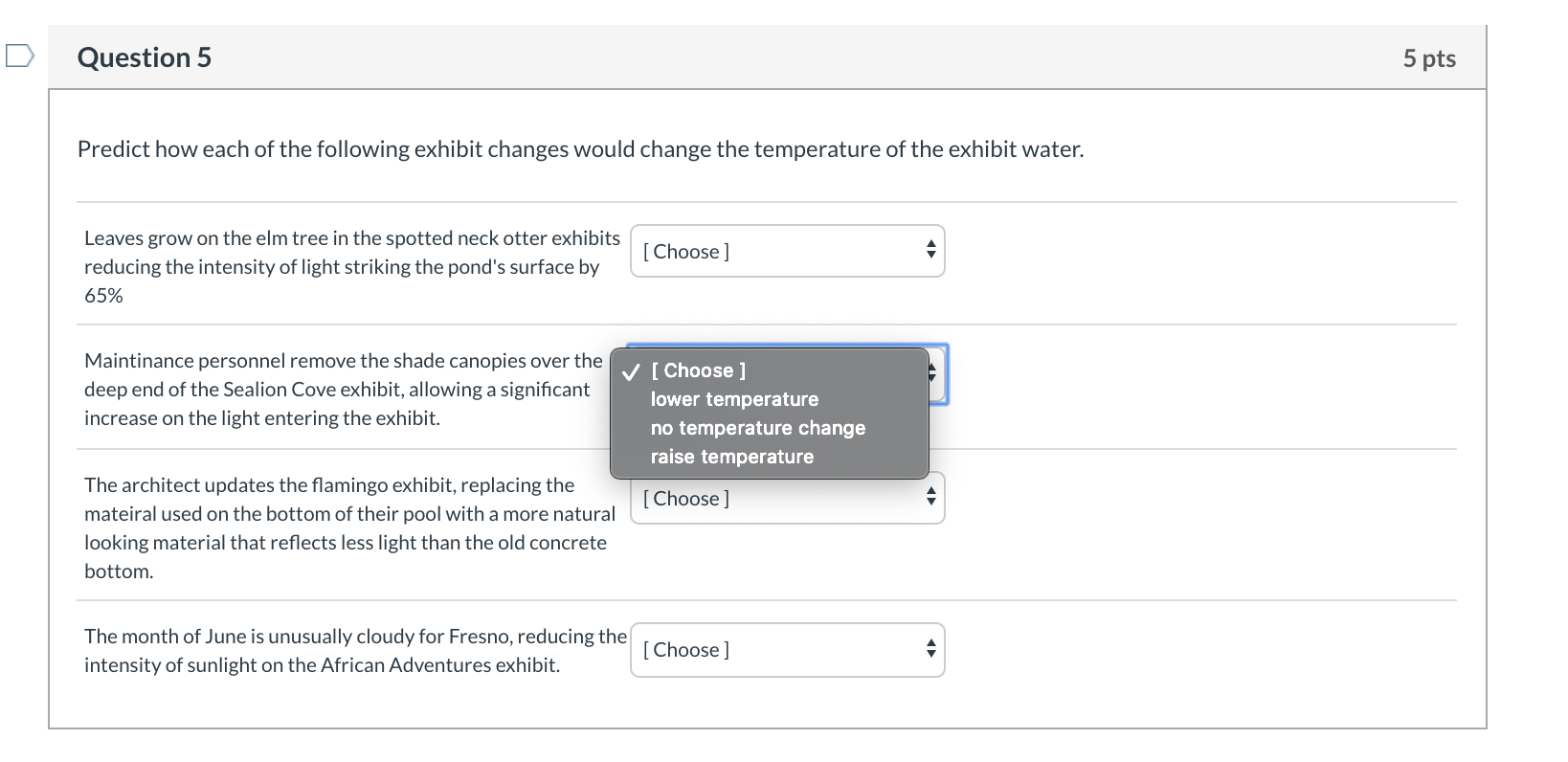This screenshot has height=762, width=1568.
Task: Click the "65%" text in the first statement
Action: (x=103, y=296)
